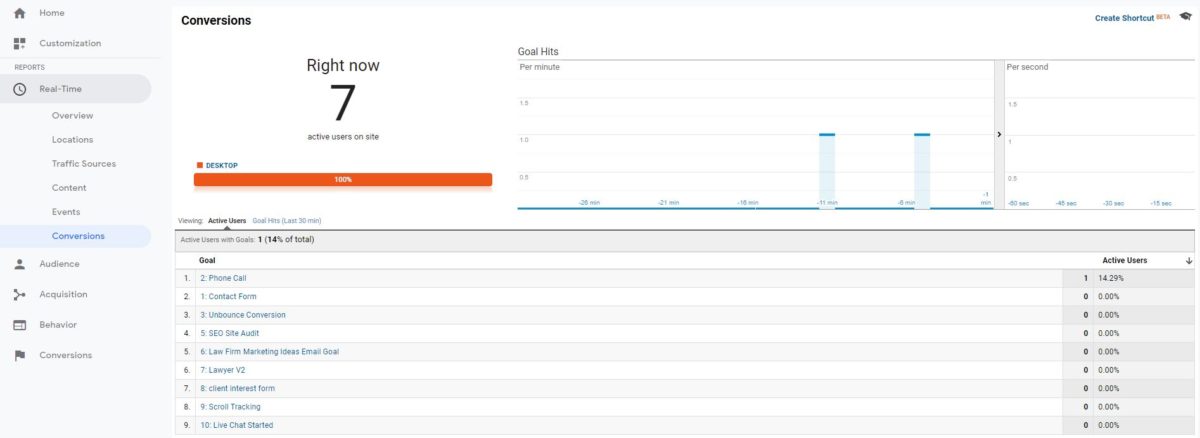
Task: Click the Customization dashboard icon
Action: click(x=19, y=43)
